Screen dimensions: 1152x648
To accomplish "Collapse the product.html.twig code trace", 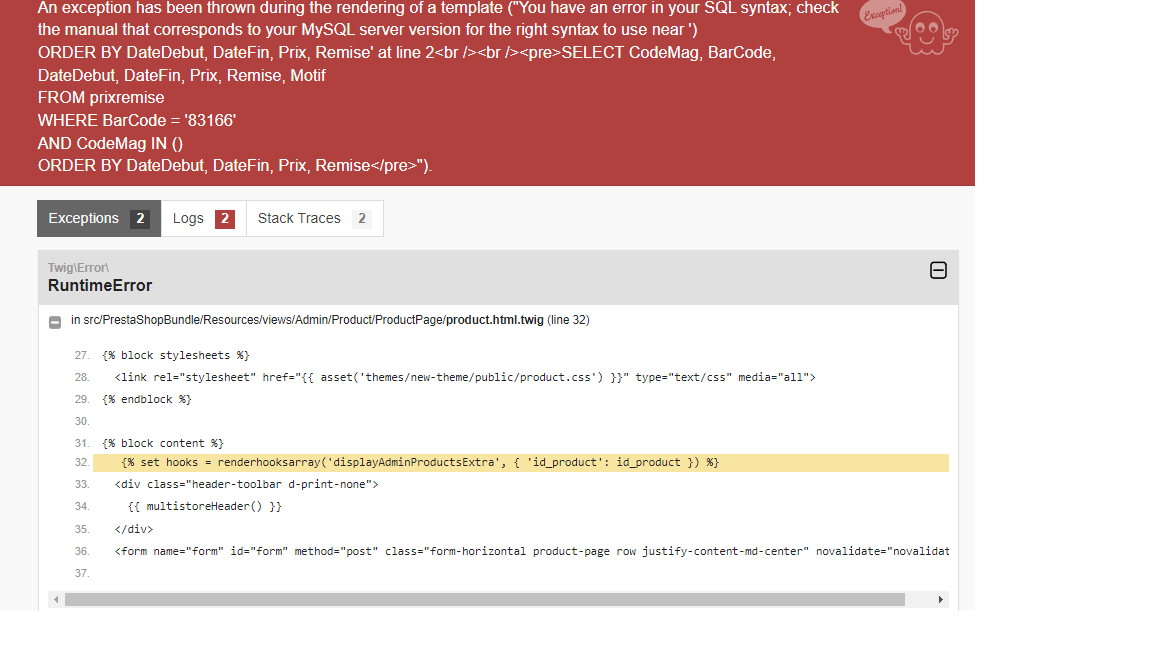I will (x=55, y=322).
